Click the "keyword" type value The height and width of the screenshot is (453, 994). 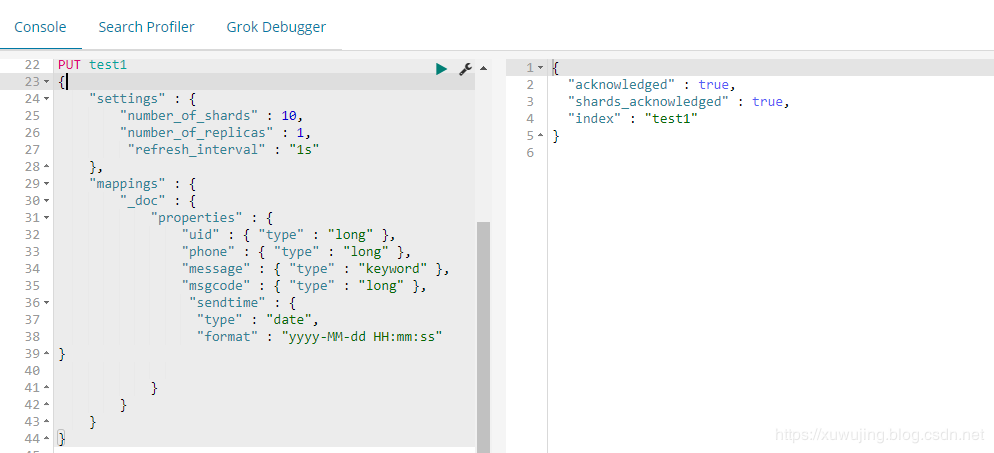[x=392, y=269]
